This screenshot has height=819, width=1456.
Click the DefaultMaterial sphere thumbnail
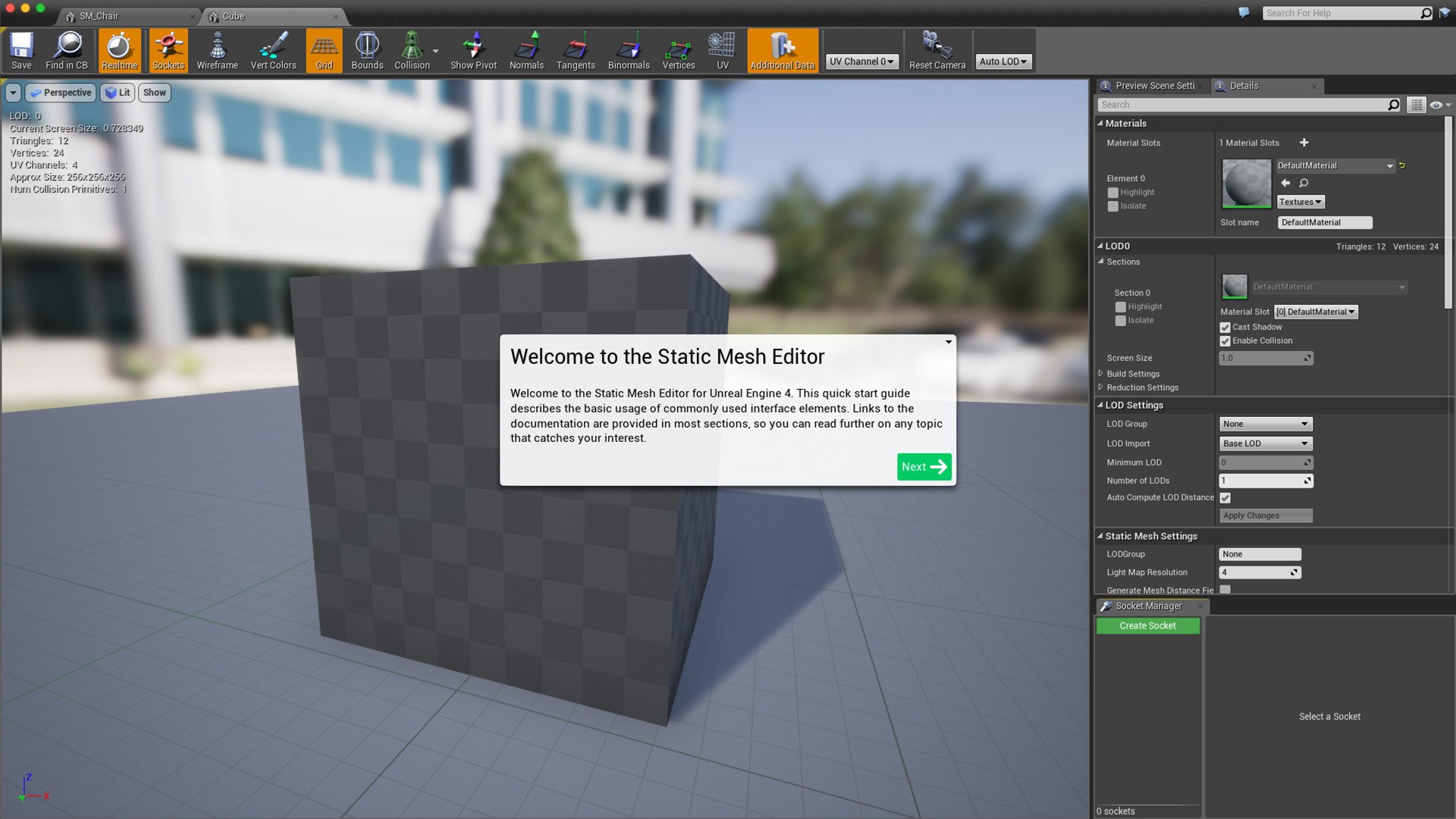1246,184
